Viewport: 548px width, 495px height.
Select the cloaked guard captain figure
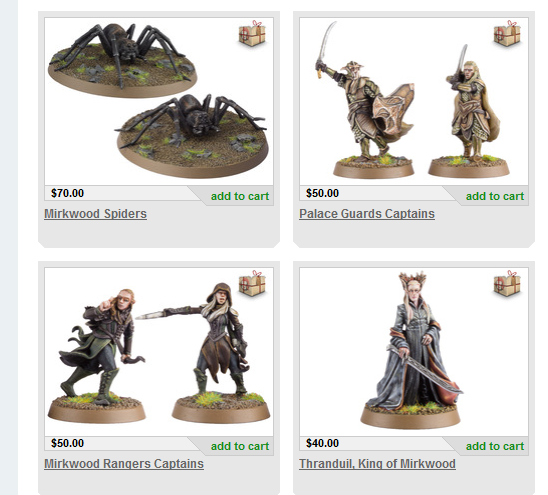pyautogui.click(x=470, y=112)
